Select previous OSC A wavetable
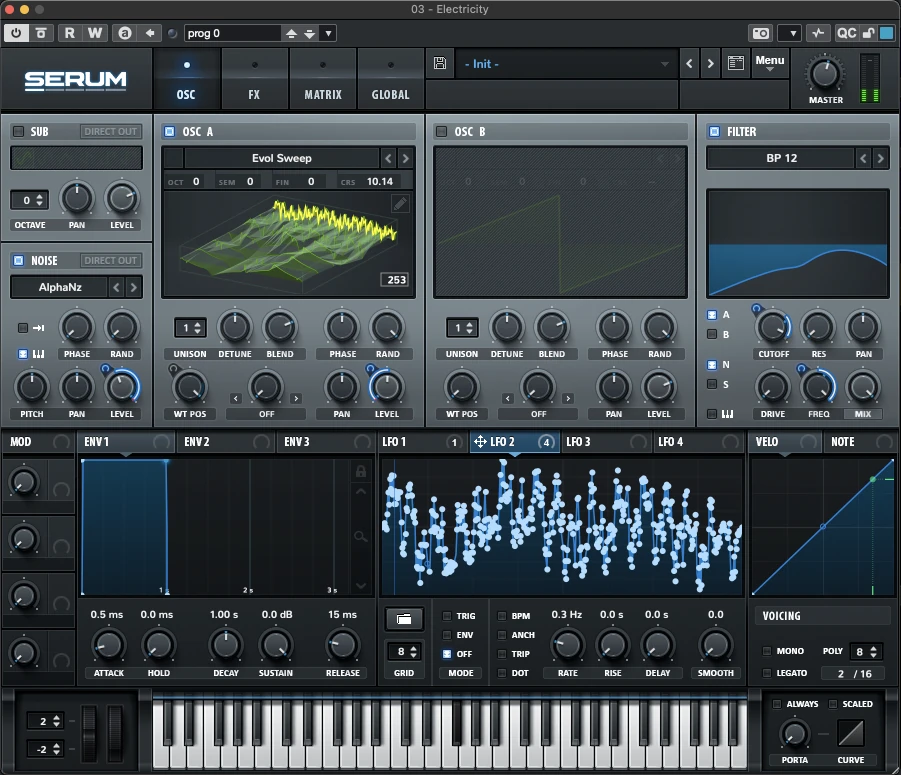Viewport: 901px width, 775px height. pos(388,158)
